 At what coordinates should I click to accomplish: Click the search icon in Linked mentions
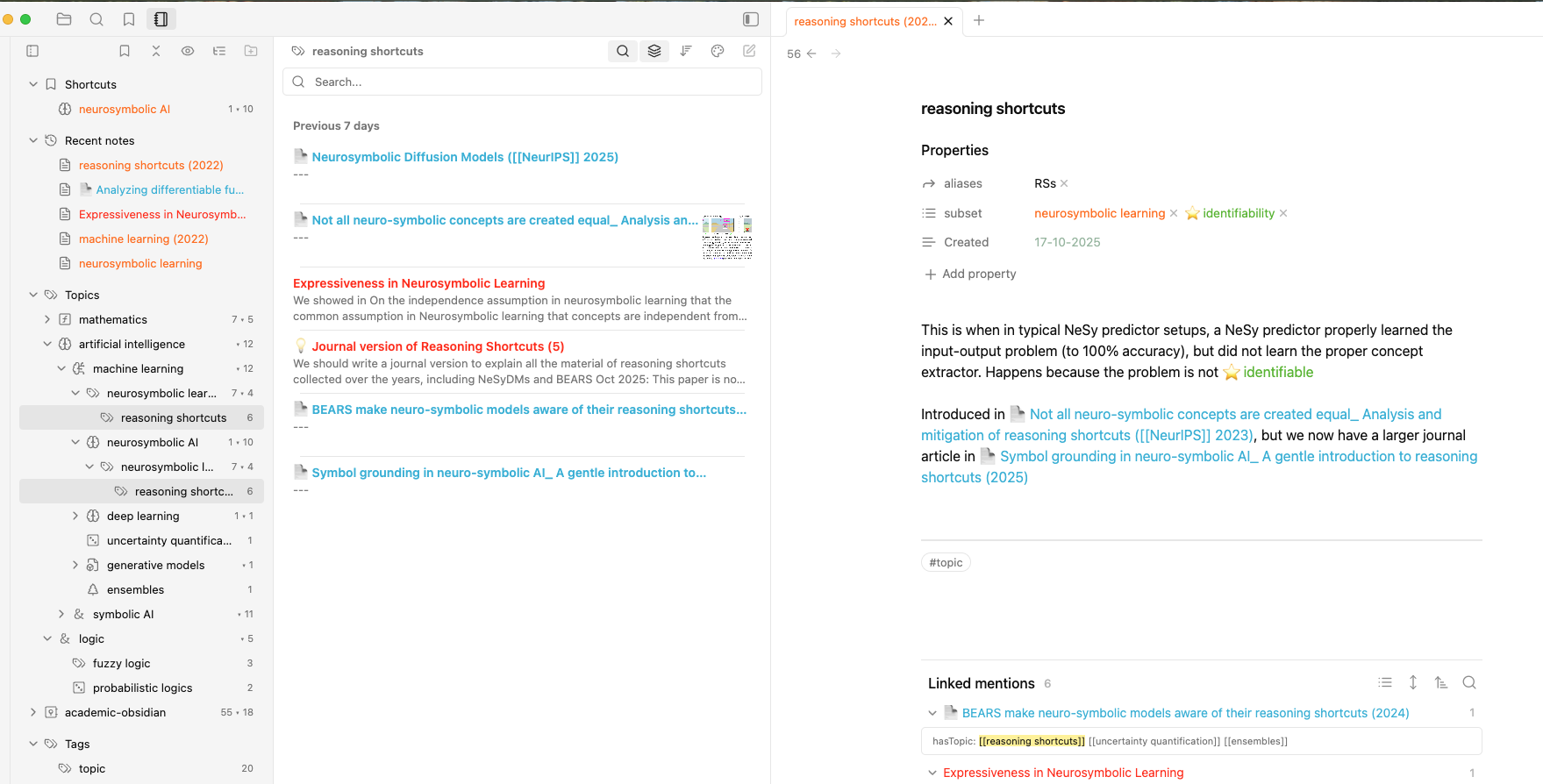(1469, 682)
